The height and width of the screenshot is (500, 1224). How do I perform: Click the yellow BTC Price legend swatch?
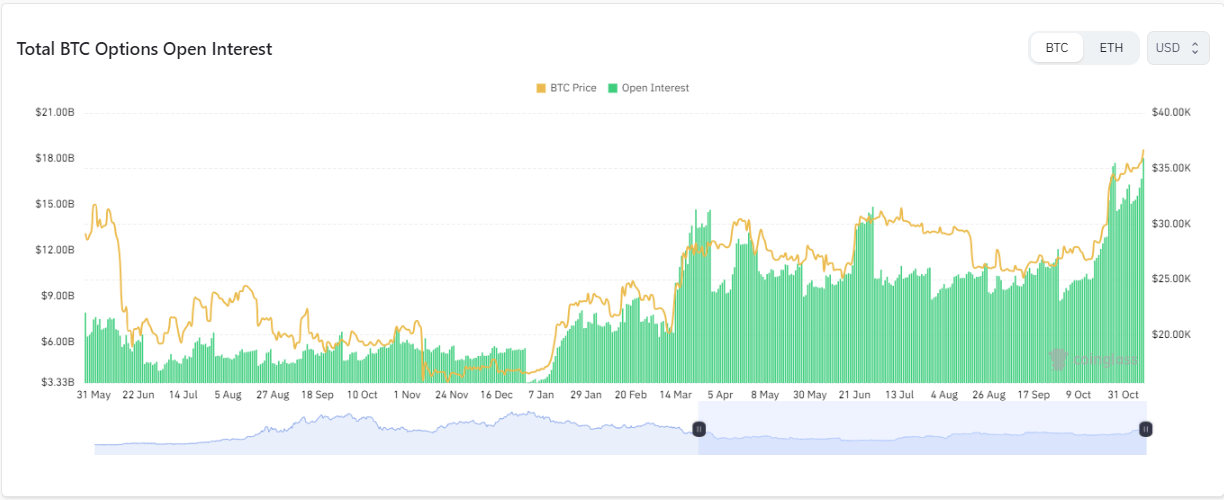[541, 88]
